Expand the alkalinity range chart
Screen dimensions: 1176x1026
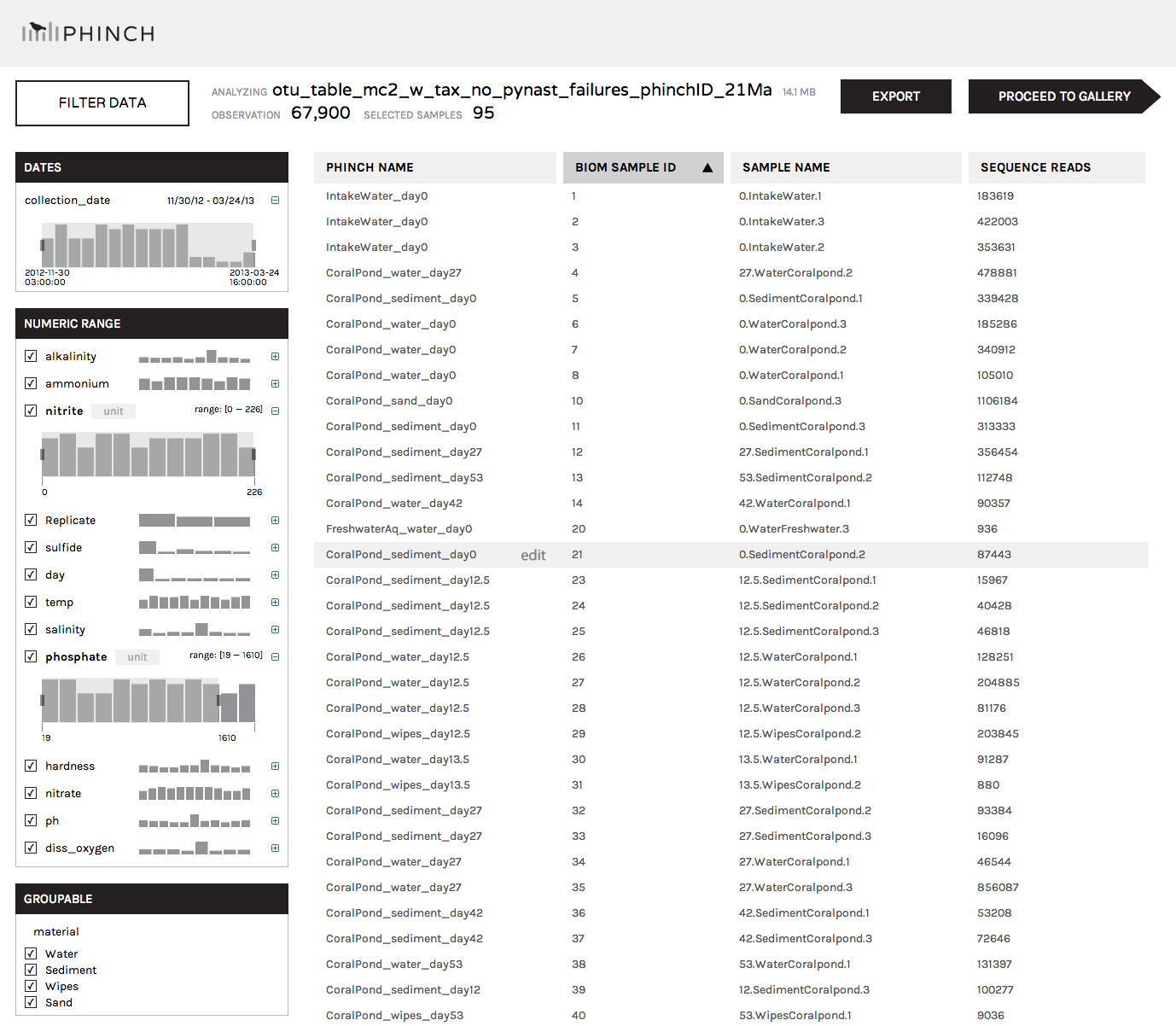(275, 357)
